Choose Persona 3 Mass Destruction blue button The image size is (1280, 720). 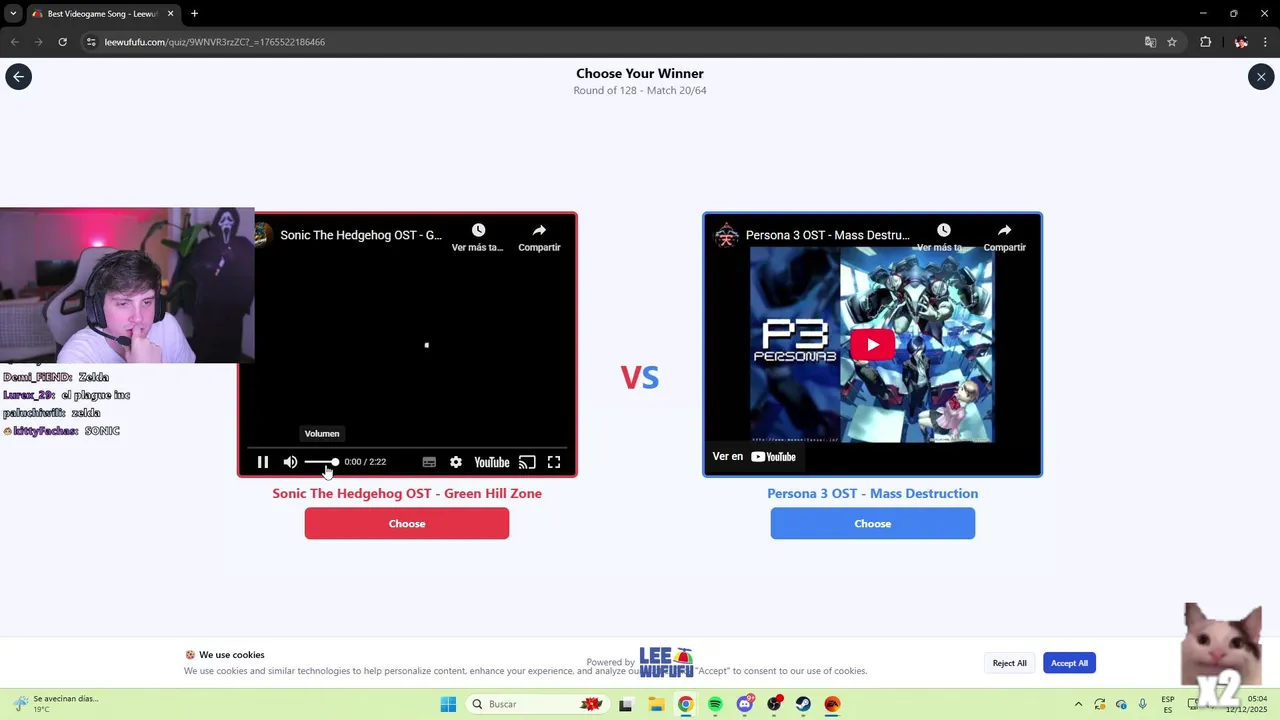872,523
